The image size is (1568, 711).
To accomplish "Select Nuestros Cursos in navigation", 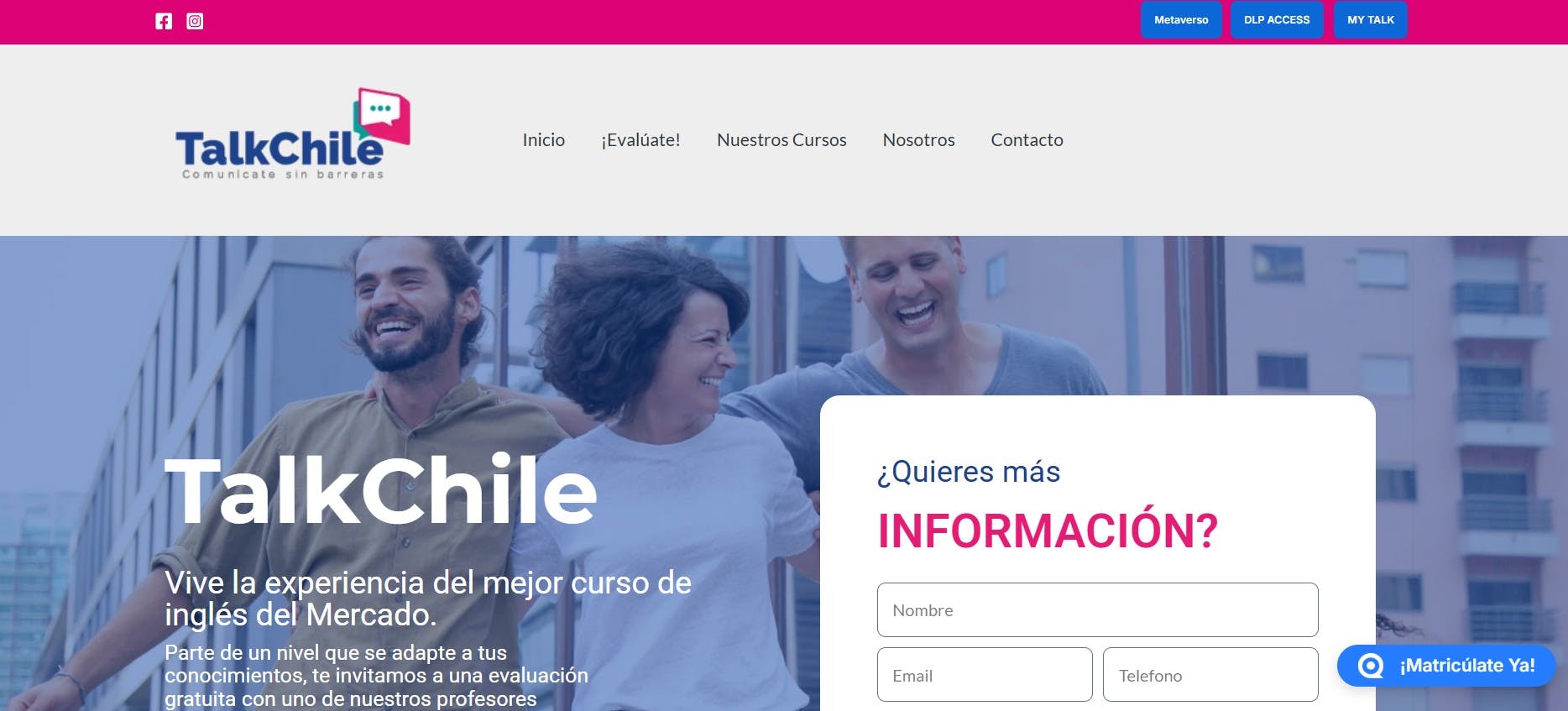I will tap(781, 140).
